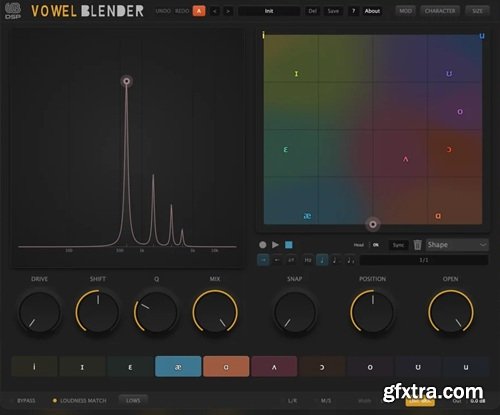Screen dimensions: 500x415
Task: Click the formant peak handle on the spectrum
Action: [x=127, y=81]
